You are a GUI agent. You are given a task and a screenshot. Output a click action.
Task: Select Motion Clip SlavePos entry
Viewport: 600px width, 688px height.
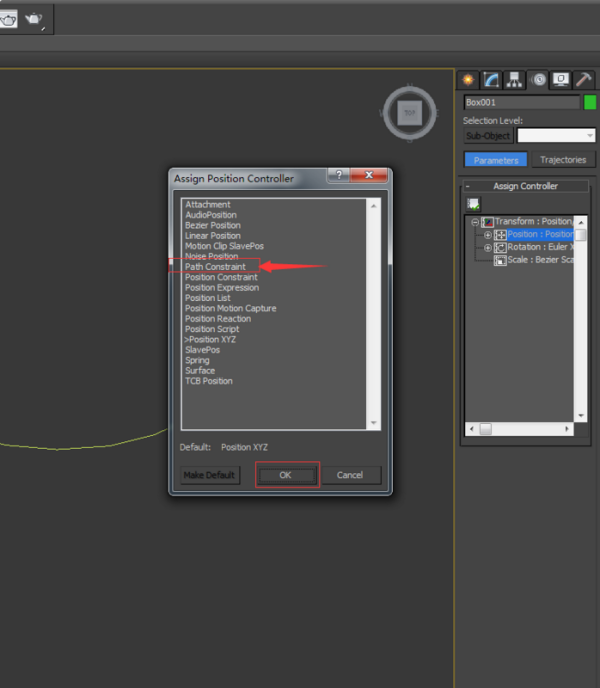(x=224, y=246)
